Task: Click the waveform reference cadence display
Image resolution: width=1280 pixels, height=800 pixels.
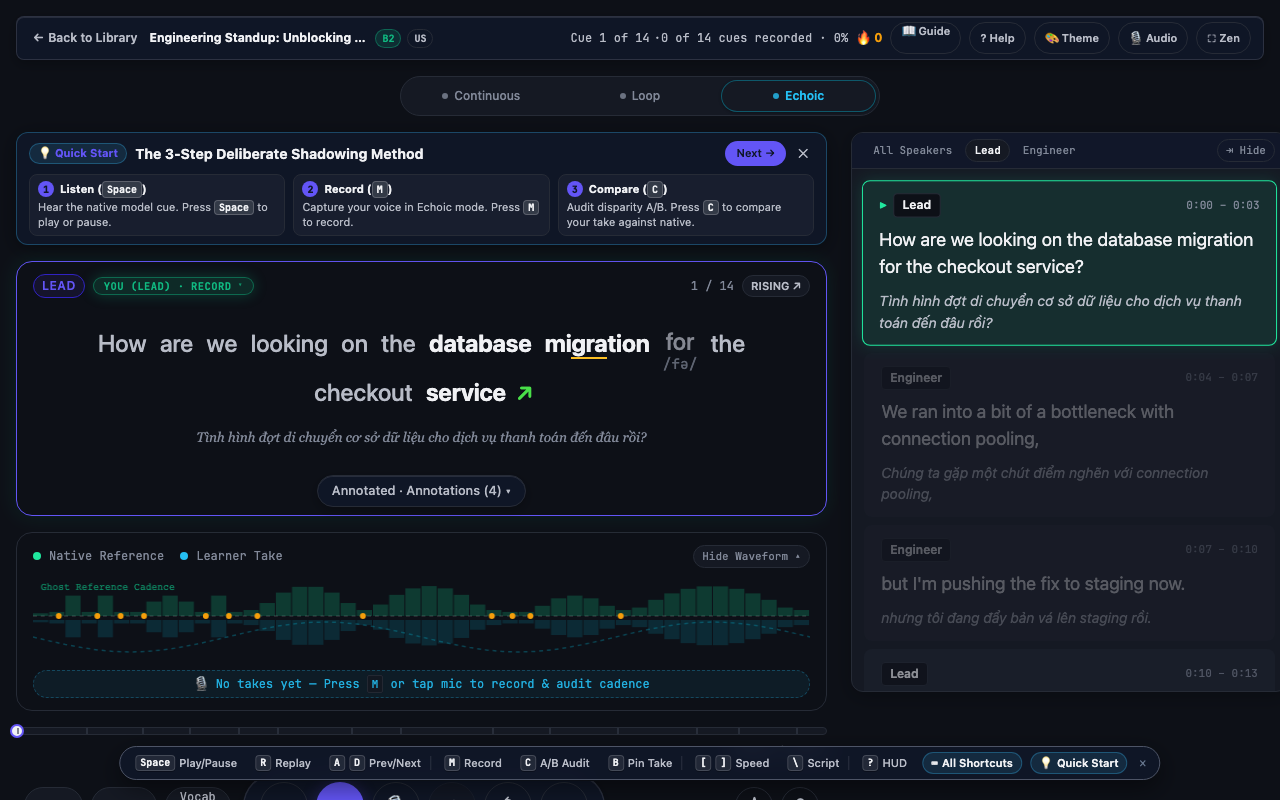Action: [421, 615]
